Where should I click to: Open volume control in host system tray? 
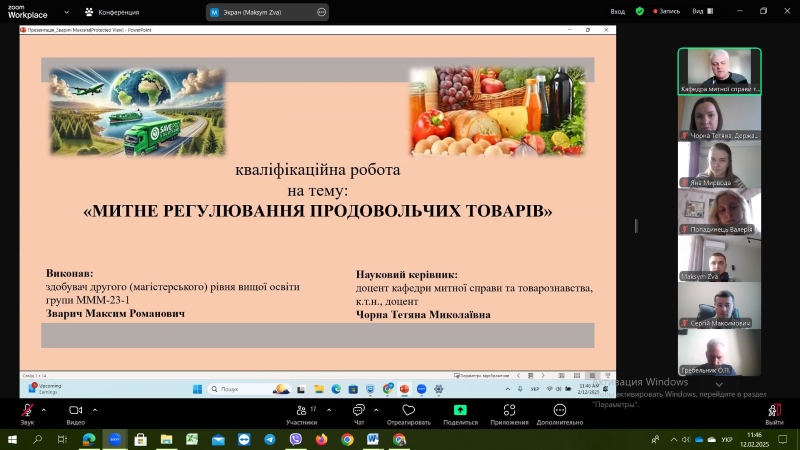[x=686, y=439]
